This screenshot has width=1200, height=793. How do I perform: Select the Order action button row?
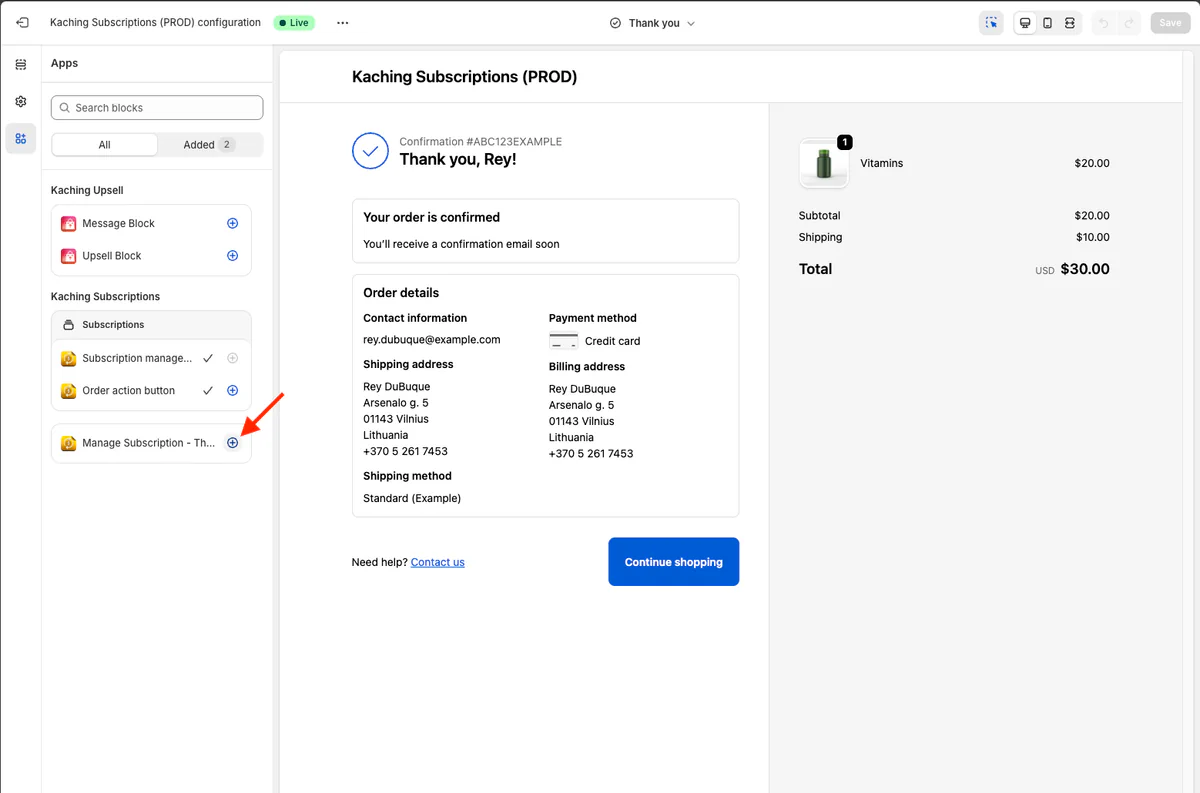pyautogui.click(x=151, y=390)
